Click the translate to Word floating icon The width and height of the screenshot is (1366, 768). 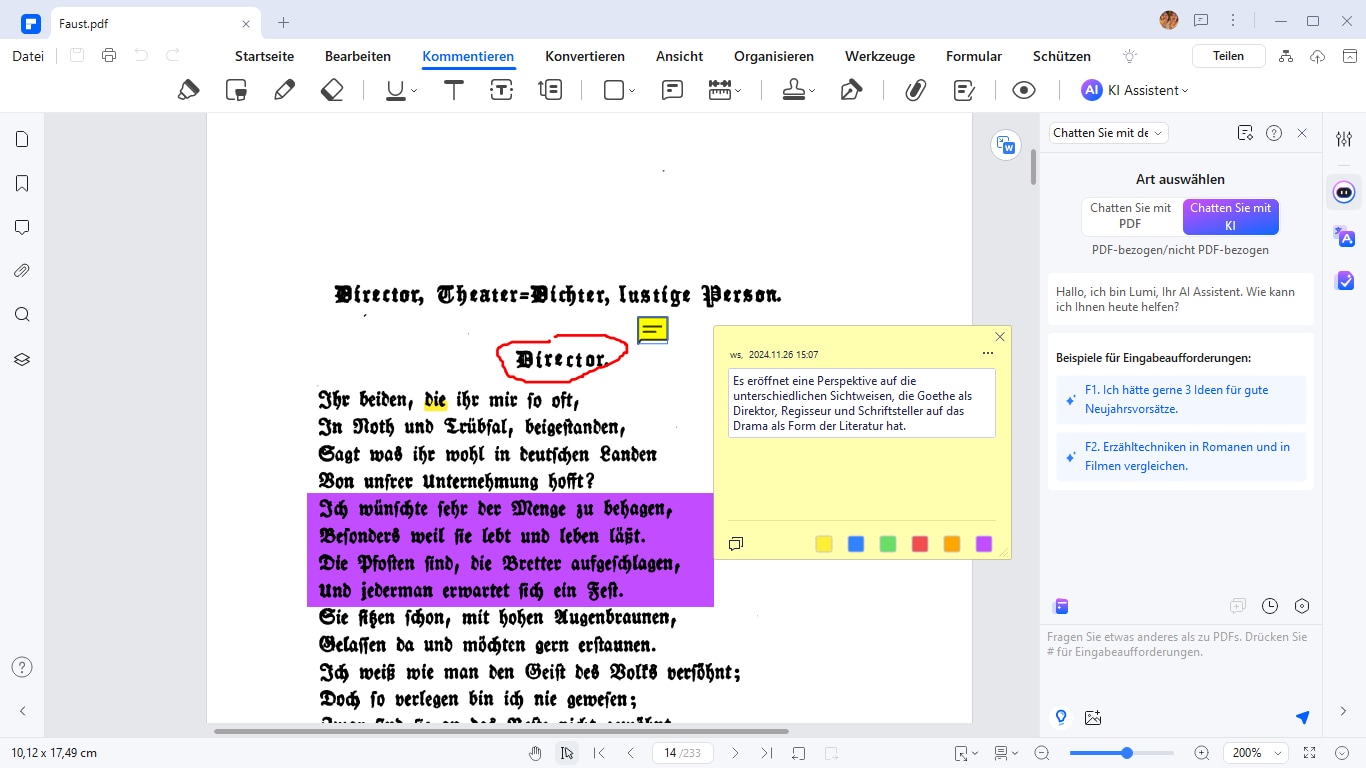1006,145
